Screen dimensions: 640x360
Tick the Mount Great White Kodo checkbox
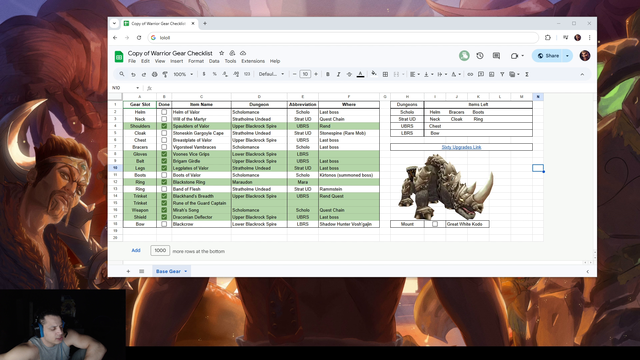(435, 224)
